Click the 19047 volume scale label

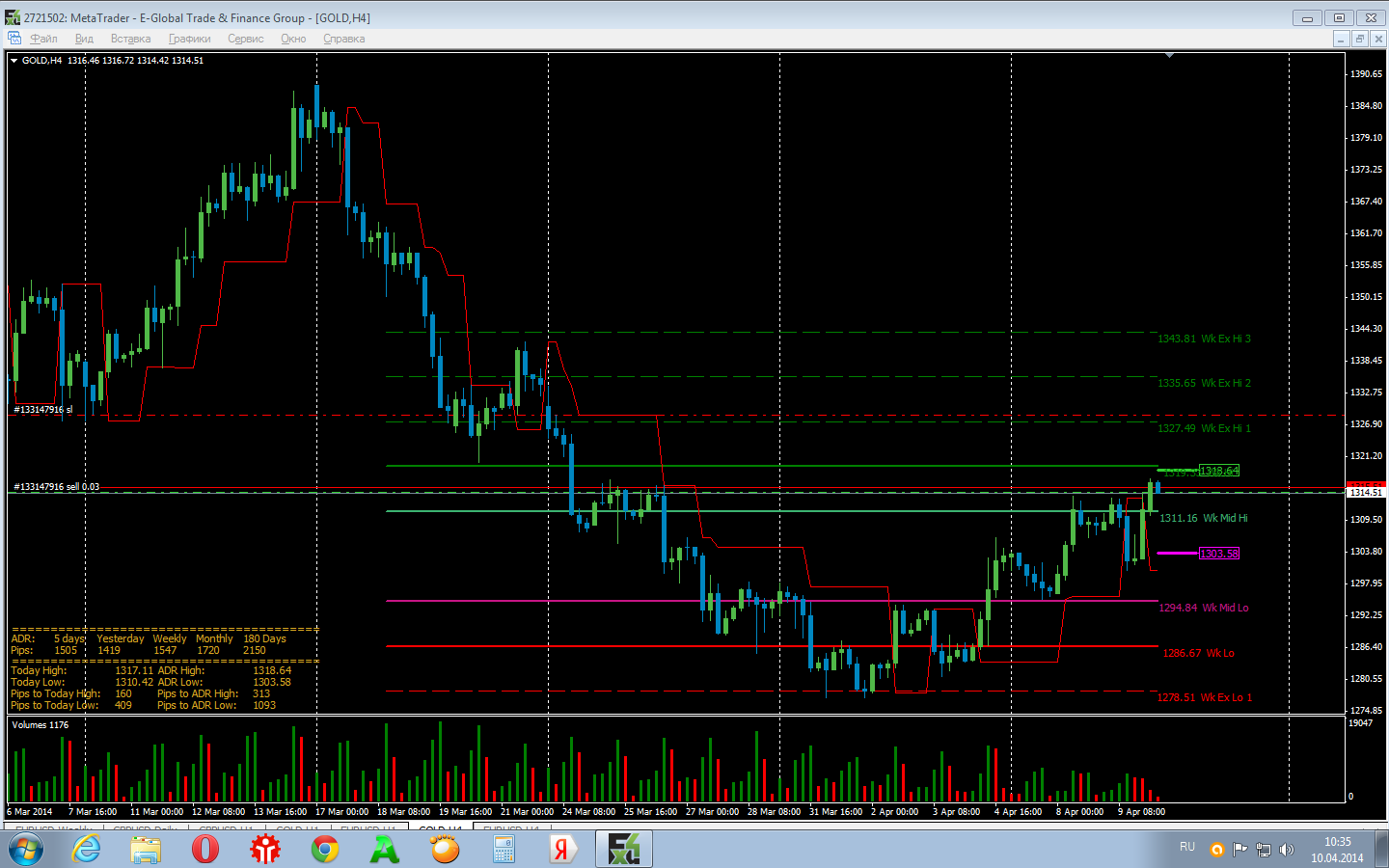(1360, 723)
